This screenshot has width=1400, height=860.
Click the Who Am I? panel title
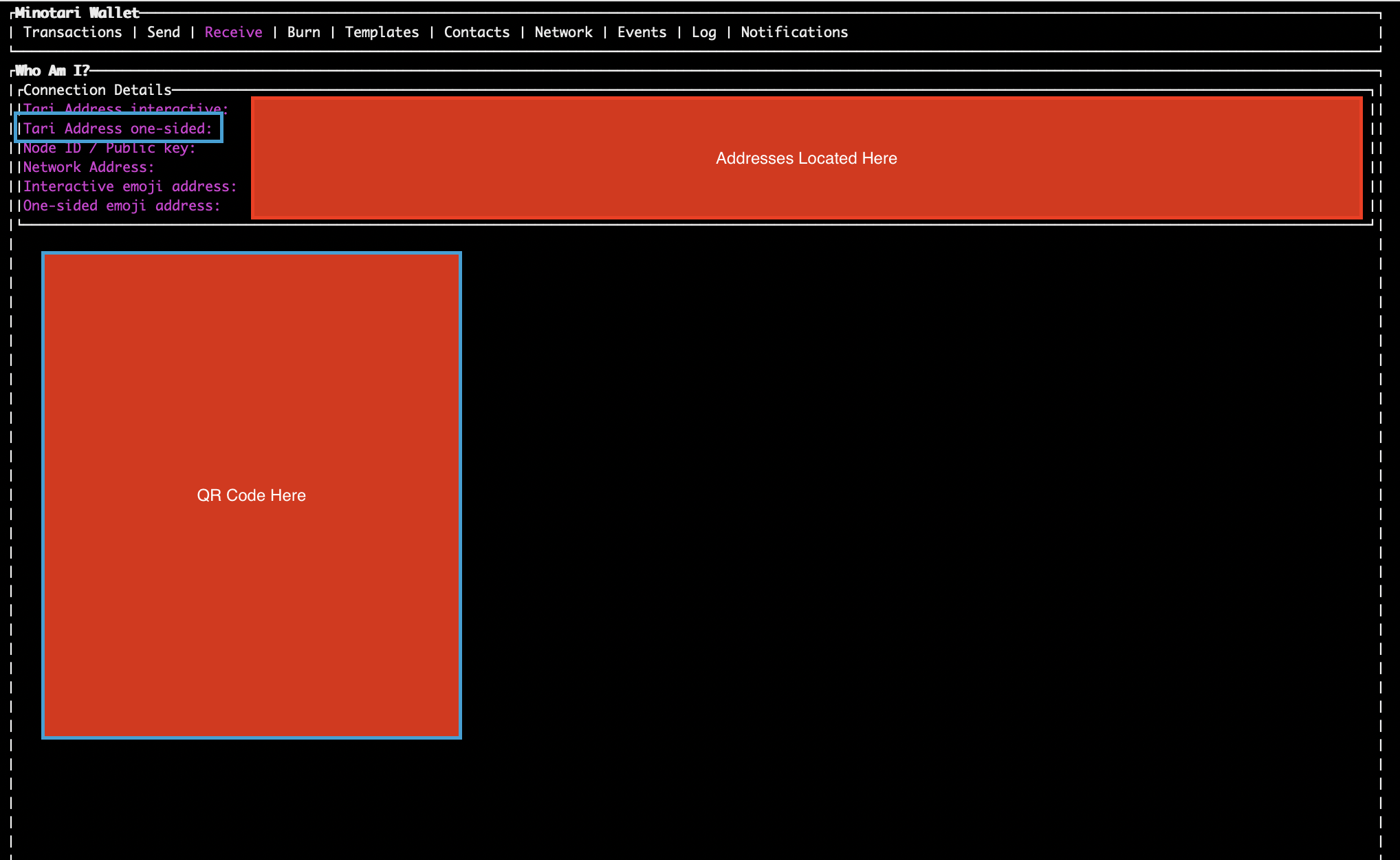point(52,71)
